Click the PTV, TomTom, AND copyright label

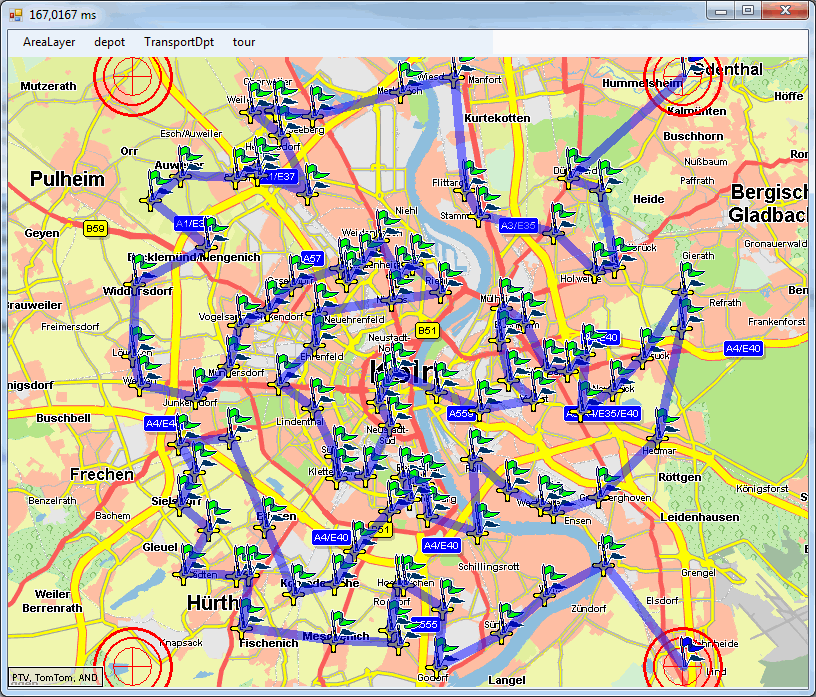point(55,677)
